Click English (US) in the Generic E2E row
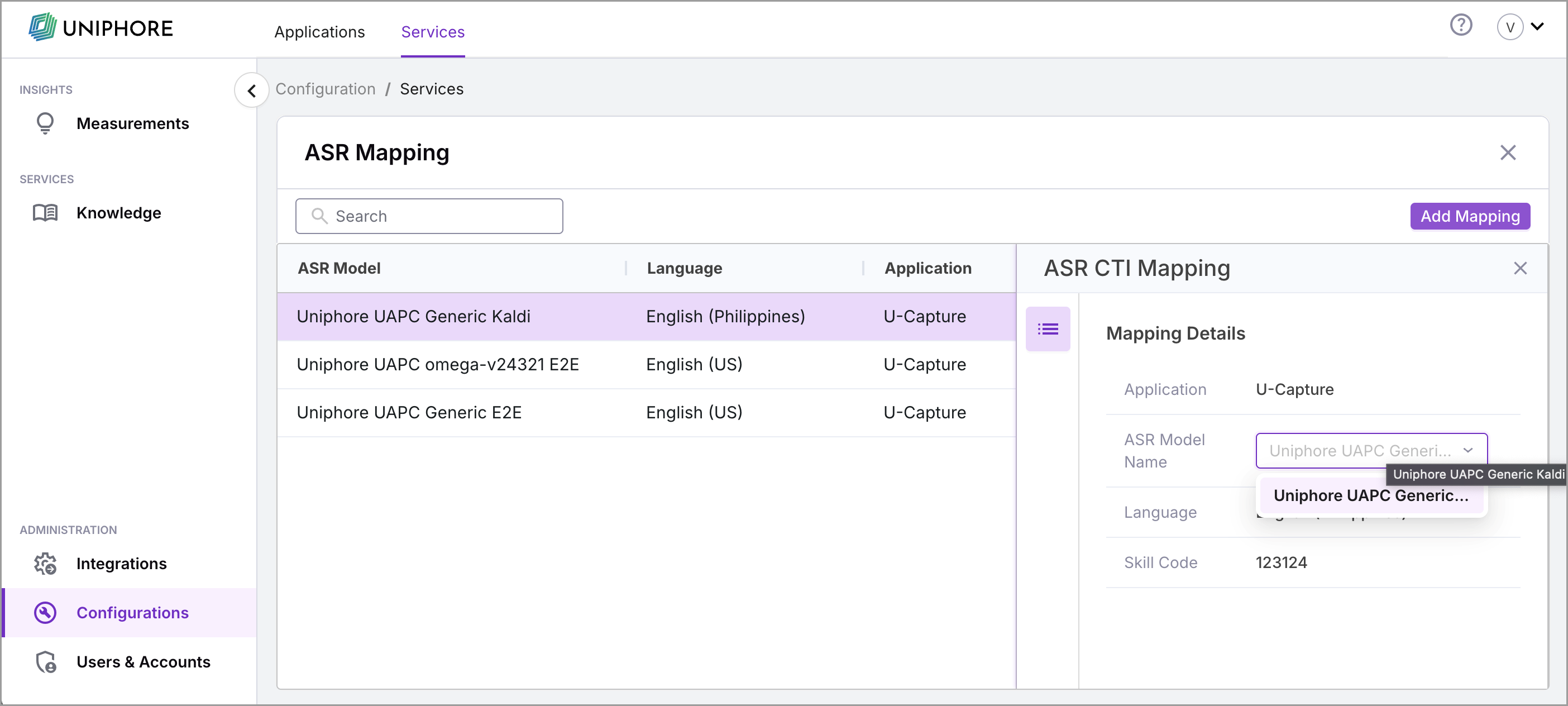 point(695,413)
